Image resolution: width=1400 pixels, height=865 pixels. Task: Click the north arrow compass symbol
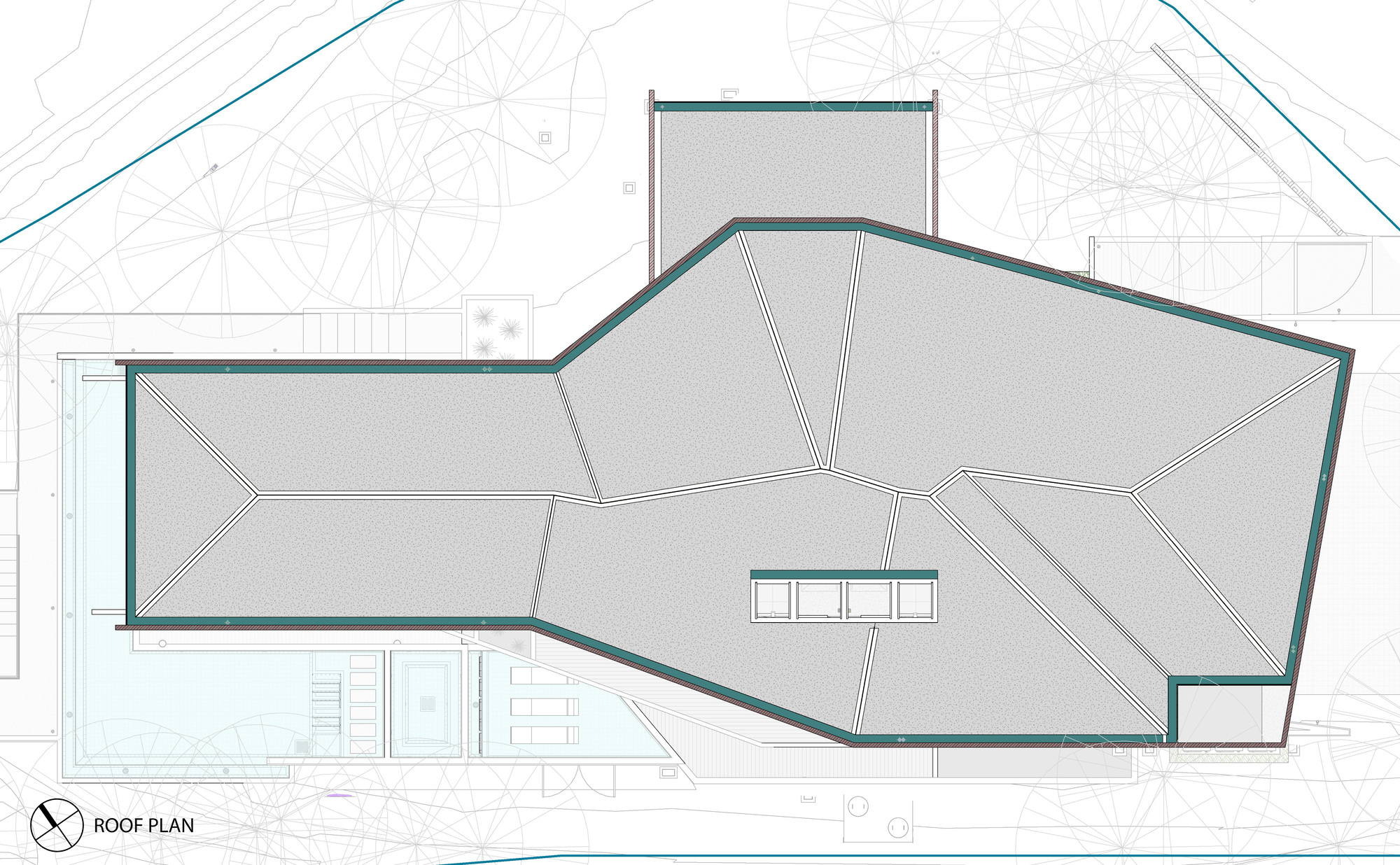57,824
